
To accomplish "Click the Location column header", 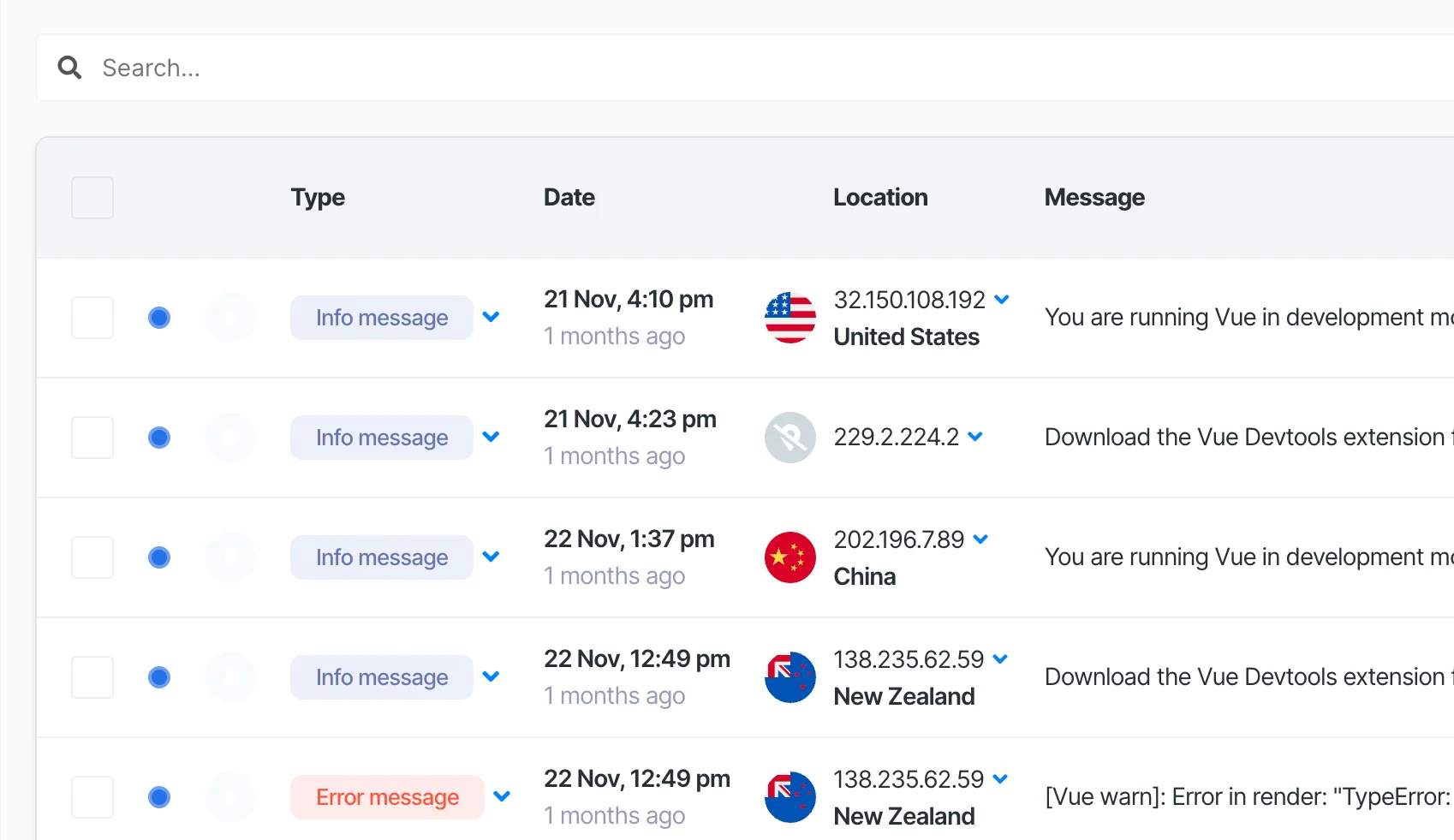I will tap(879, 198).
